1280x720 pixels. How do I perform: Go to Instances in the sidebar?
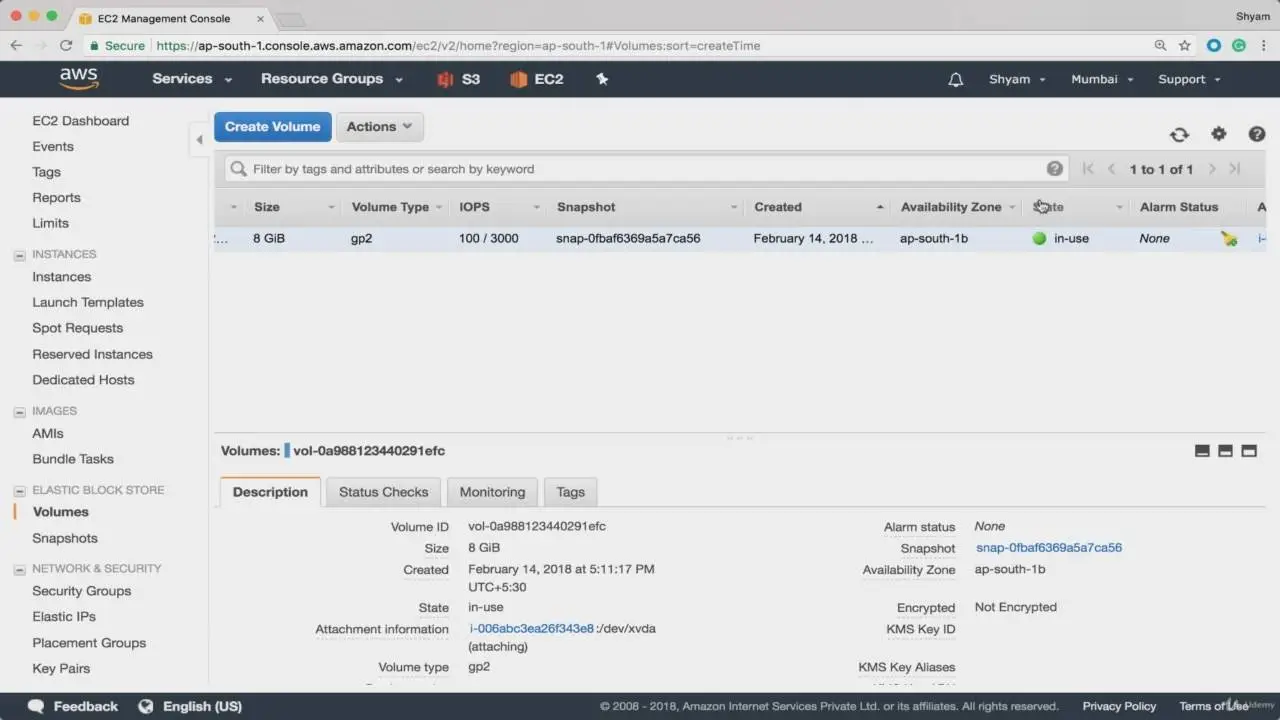tap(62, 277)
